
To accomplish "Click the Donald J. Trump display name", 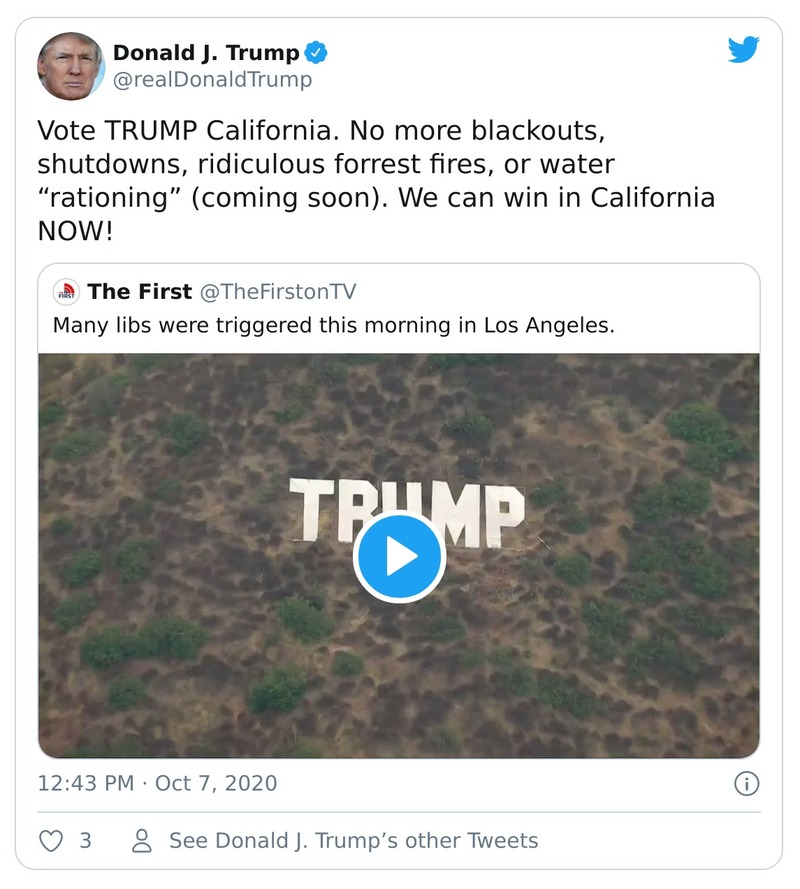I will (205, 54).
